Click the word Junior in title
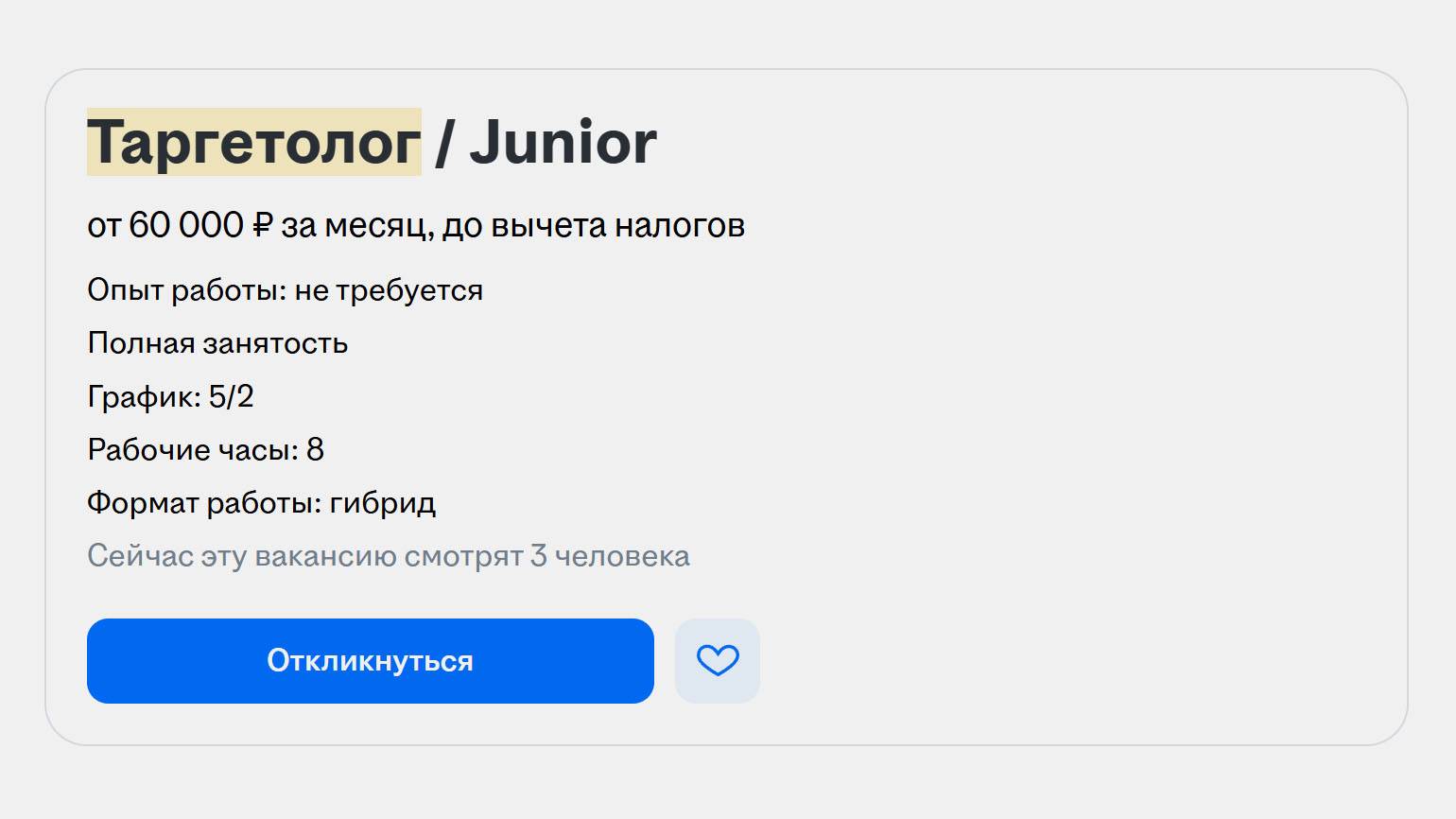The image size is (1456, 819). point(563,143)
